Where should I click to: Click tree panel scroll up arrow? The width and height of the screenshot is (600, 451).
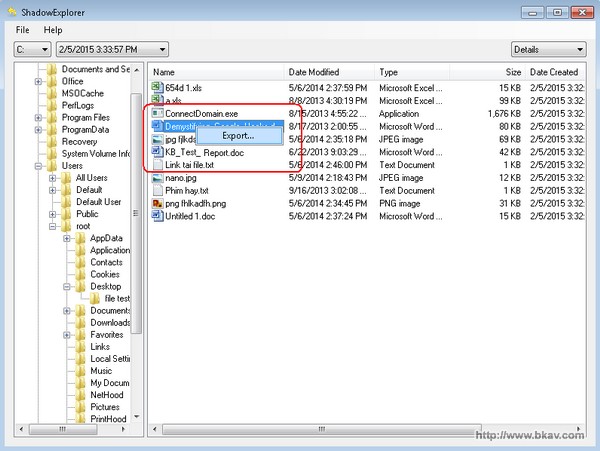[137, 70]
